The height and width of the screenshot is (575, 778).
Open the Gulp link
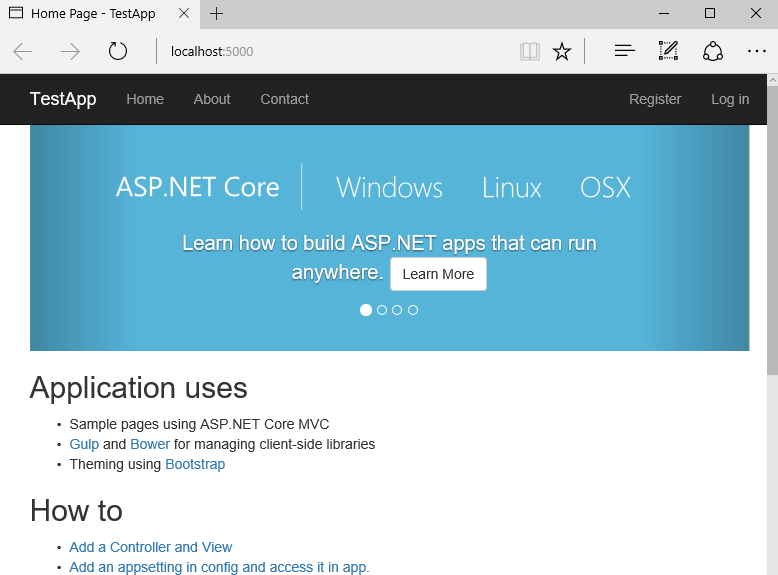[84, 444]
